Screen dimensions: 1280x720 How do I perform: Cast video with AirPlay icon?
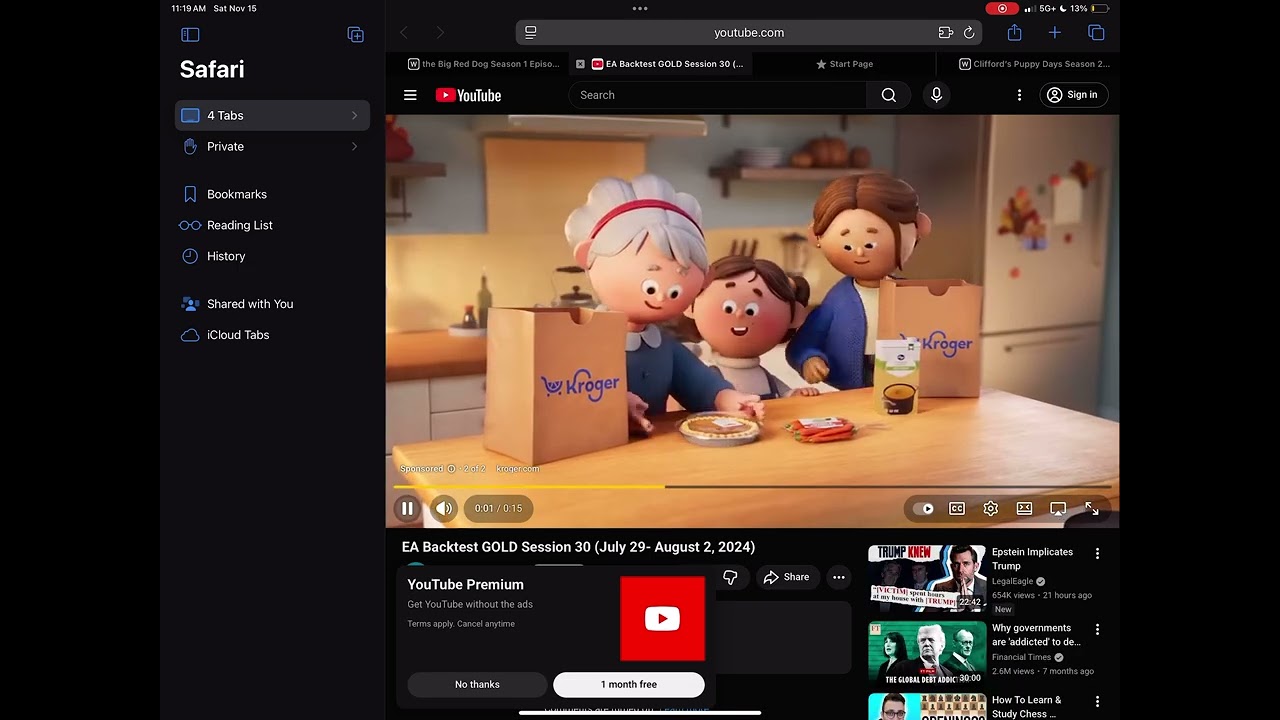[x=1058, y=508]
